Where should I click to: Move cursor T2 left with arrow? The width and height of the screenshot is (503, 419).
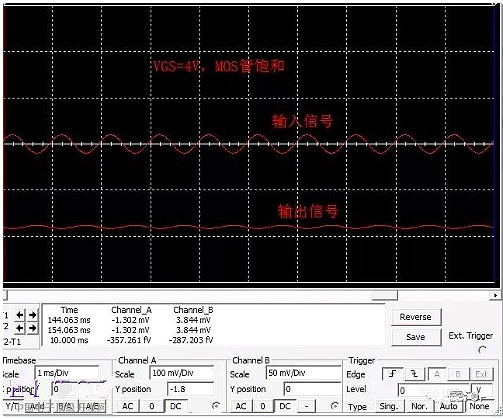[20, 328]
